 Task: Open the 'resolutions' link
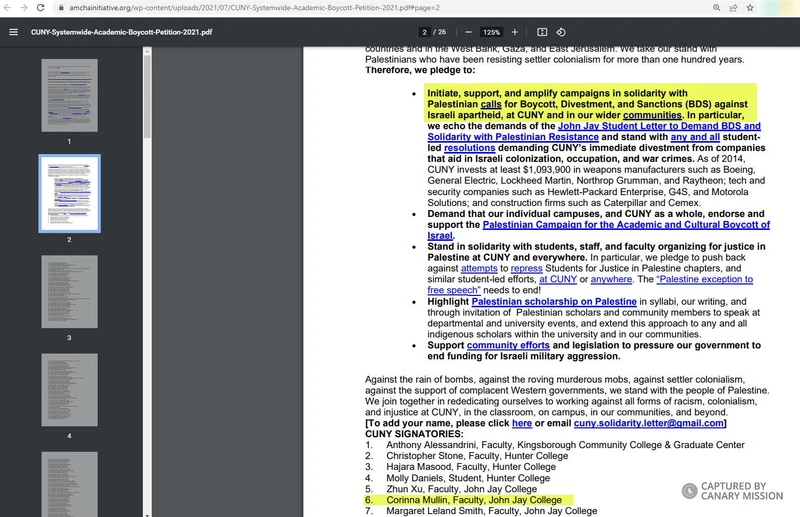click(x=469, y=147)
